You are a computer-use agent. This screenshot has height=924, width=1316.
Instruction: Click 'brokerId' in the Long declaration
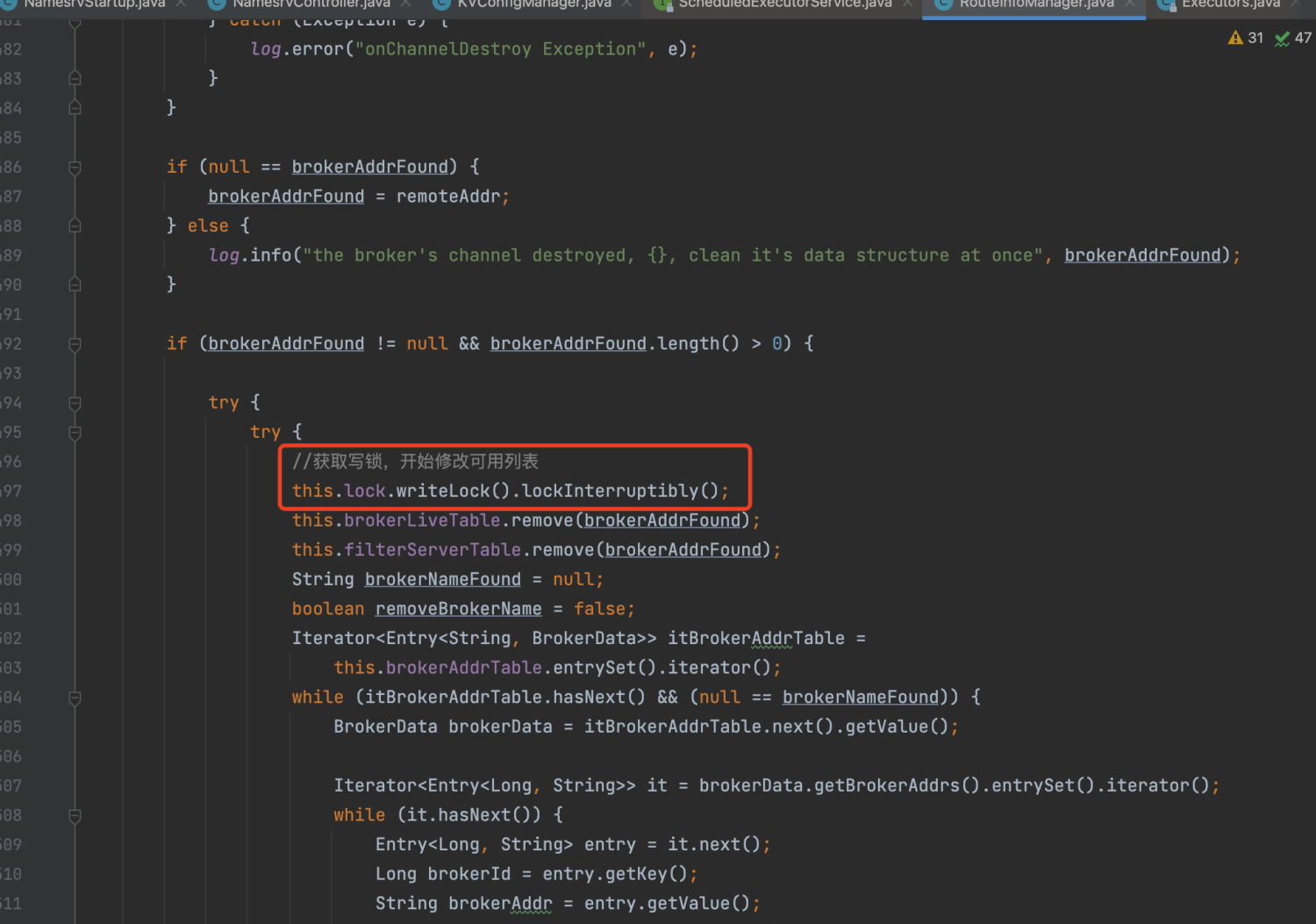pyautogui.click(x=468, y=875)
